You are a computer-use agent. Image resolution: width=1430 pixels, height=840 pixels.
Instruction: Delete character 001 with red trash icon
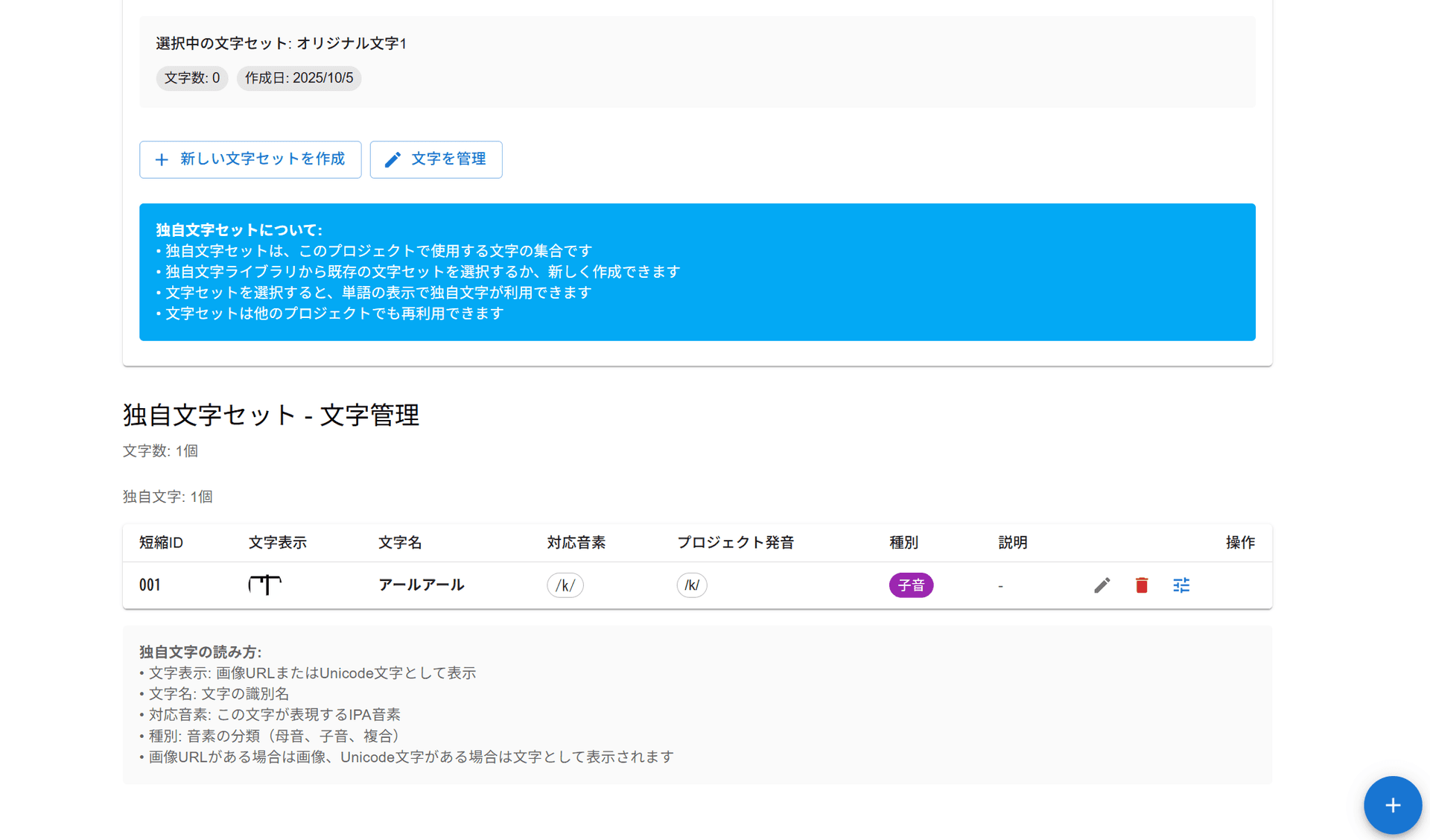coord(1141,585)
